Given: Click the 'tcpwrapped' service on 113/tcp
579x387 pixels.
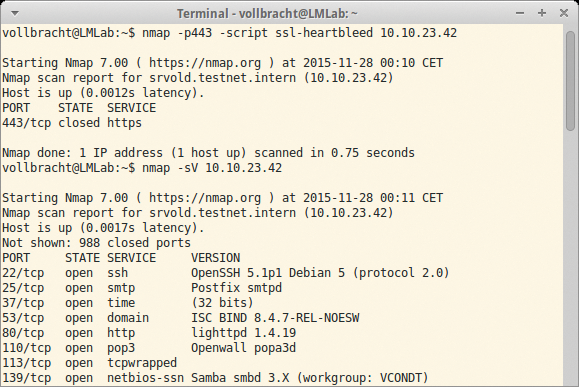Looking at the screenshot, I should click(x=142, y=363).
